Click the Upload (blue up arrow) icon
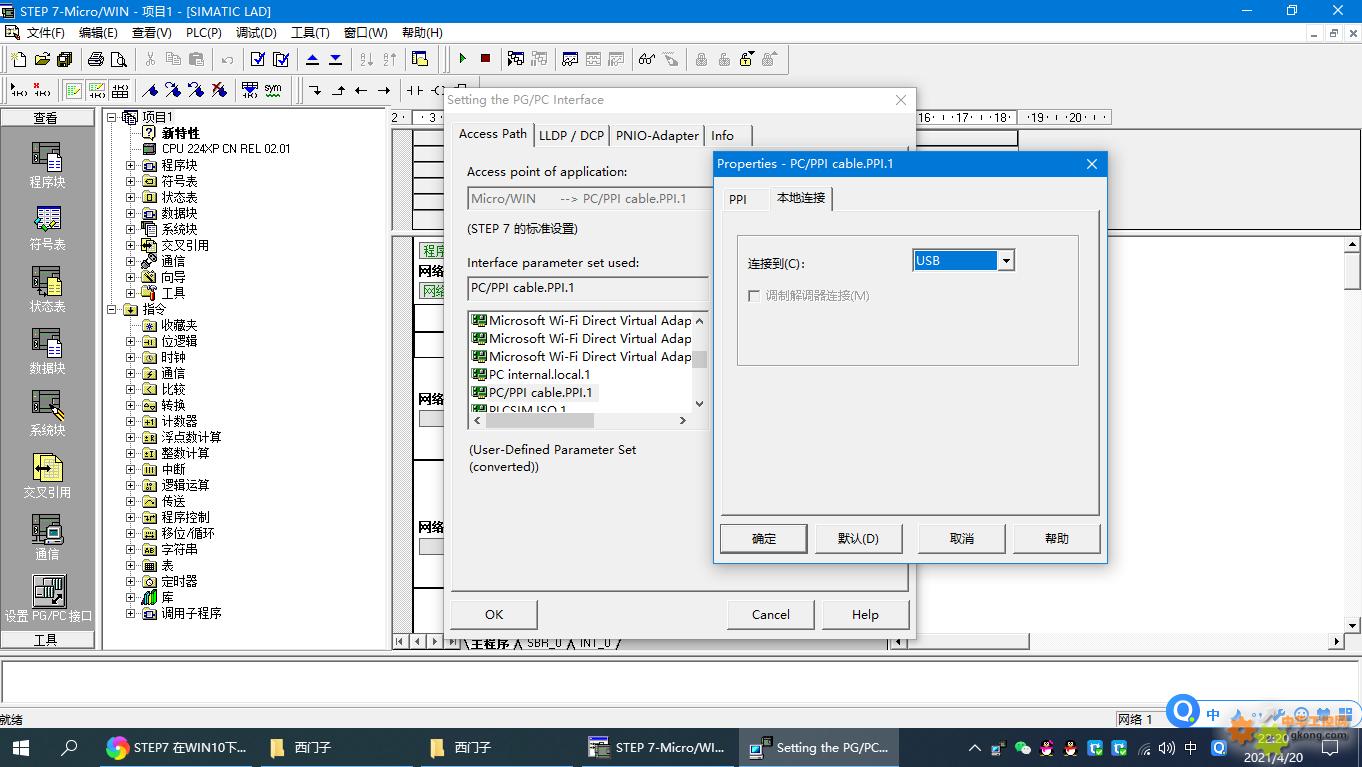Image resolution: width=1362 pixels, height=767 pixels. coord(312,59)
